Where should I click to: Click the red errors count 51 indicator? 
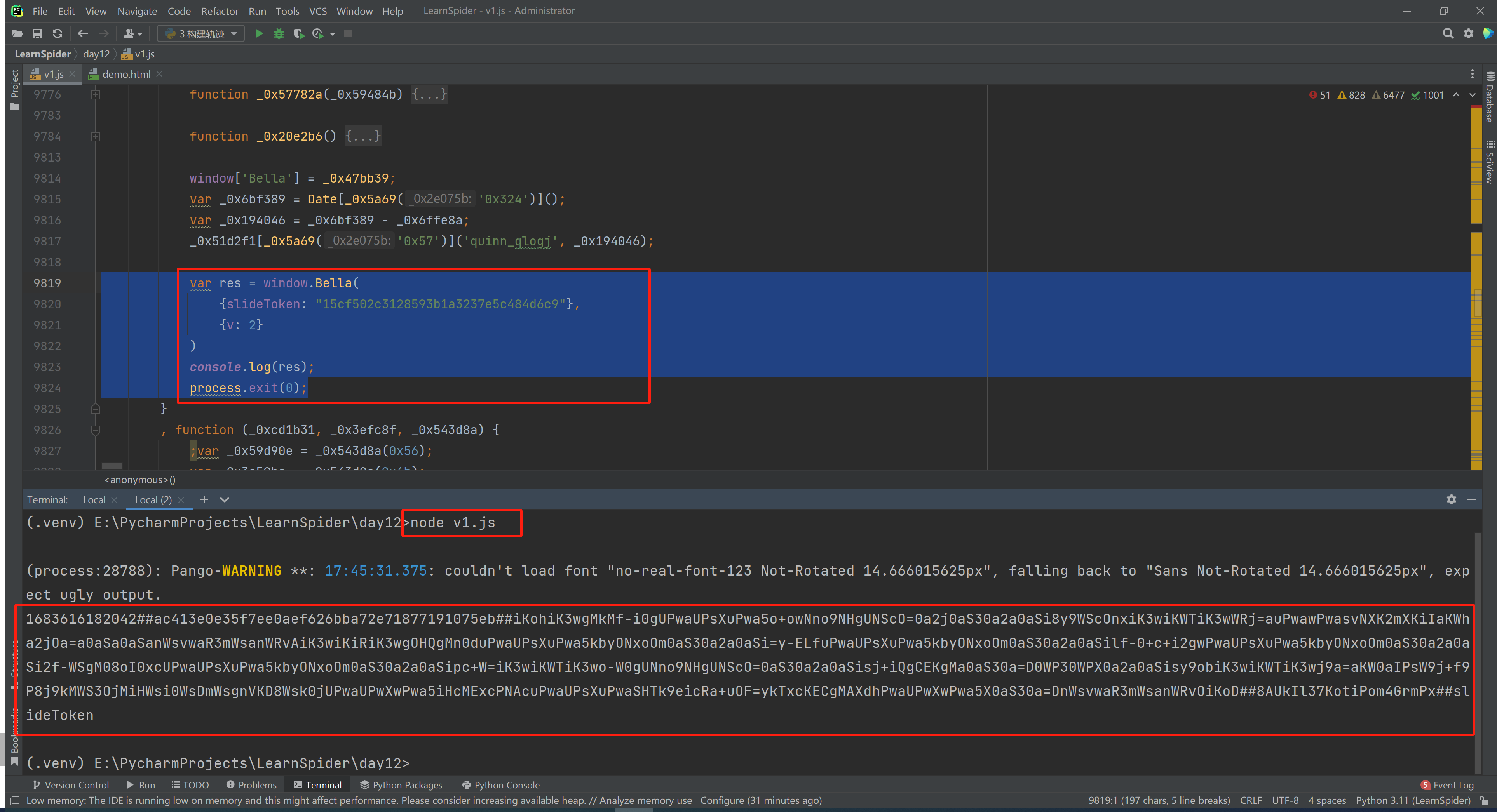1320,95
